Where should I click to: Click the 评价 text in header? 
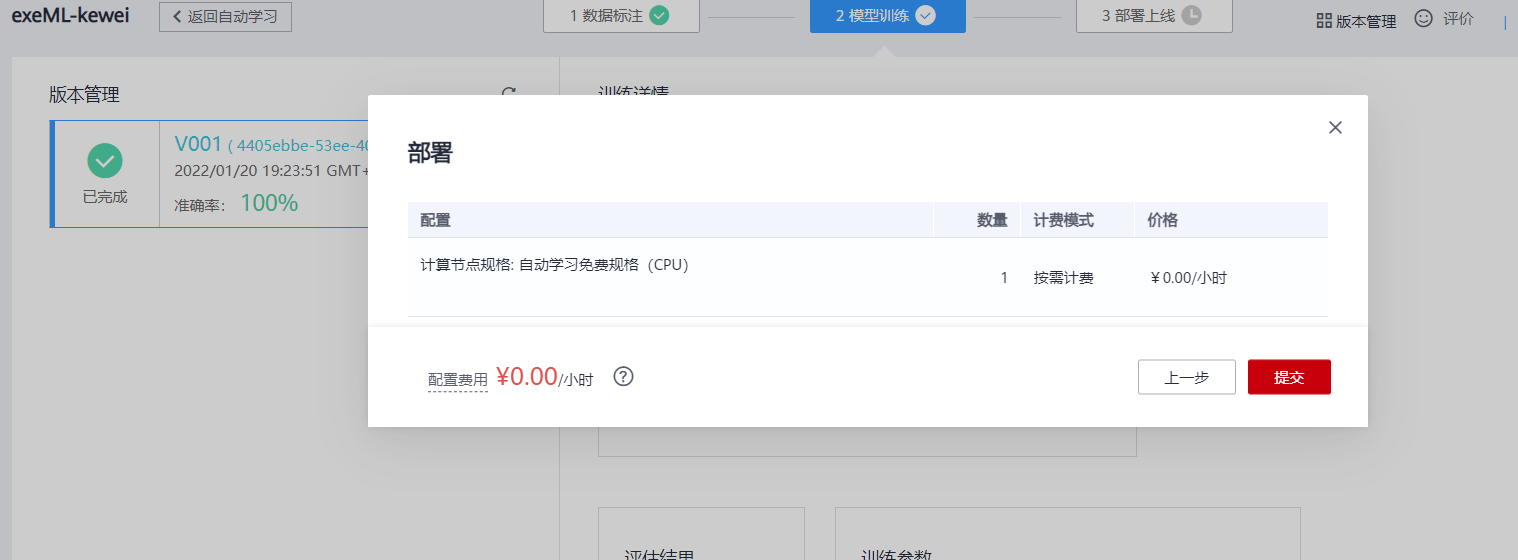click(1458, 19)
